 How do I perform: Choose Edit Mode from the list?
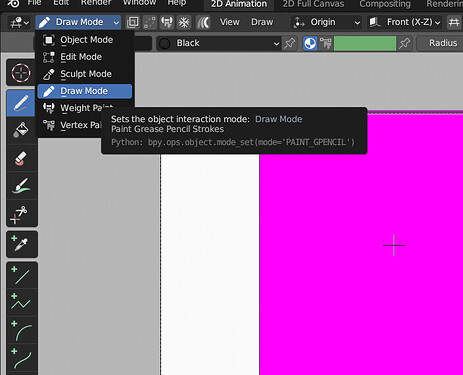coord(85,57)
